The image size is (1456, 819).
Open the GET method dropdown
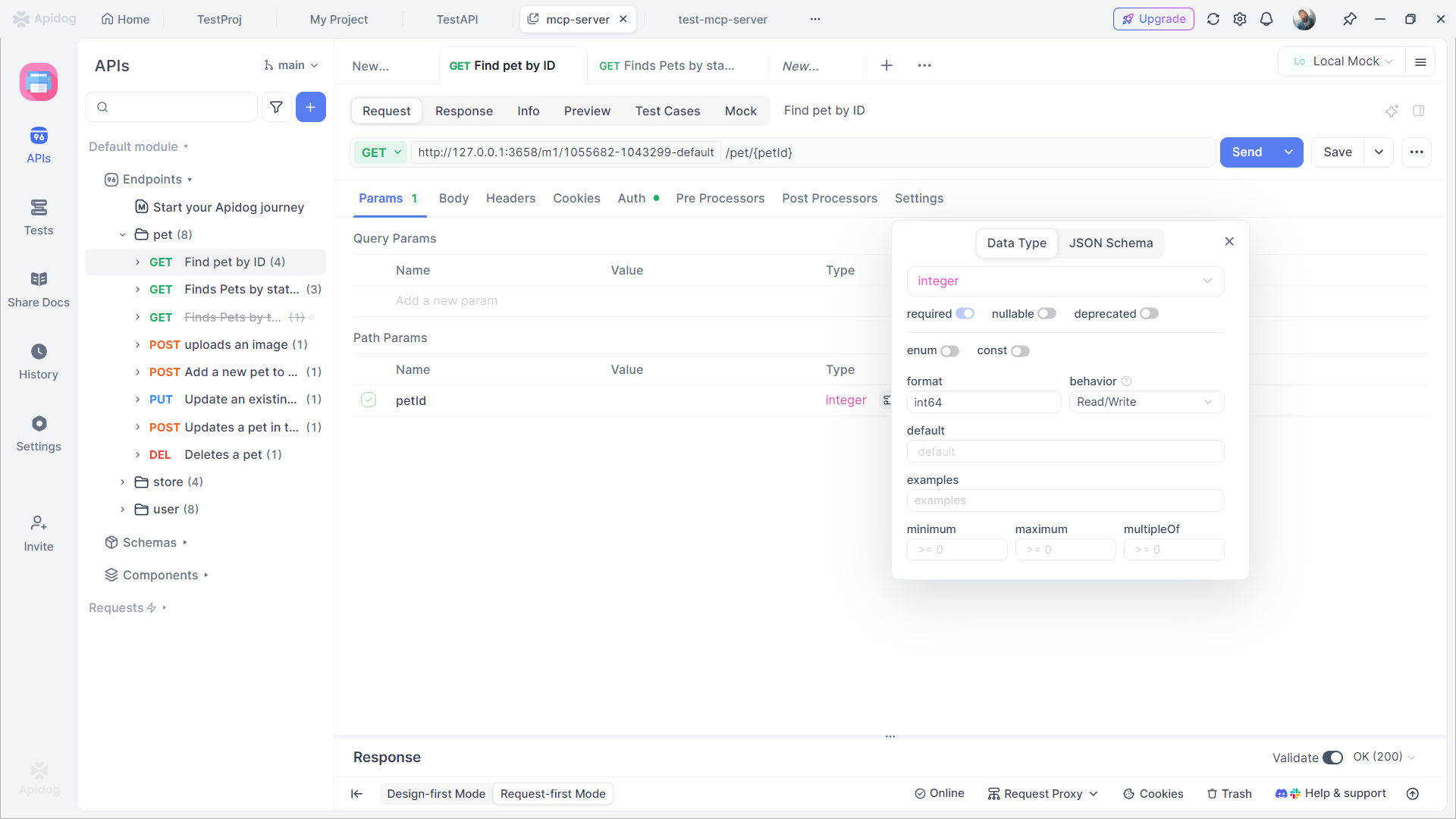[x=381, y=152]
